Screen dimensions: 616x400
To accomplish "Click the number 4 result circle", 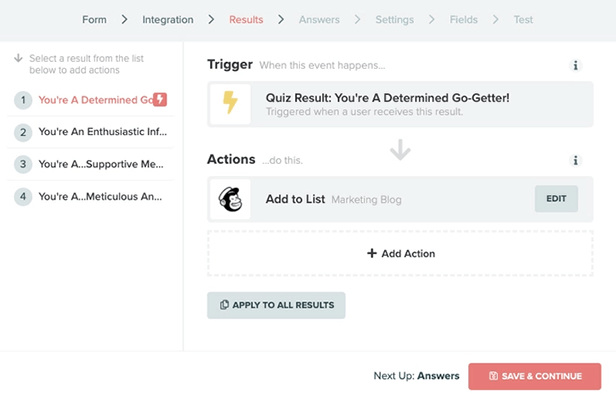I will click(x=23, y=196).
